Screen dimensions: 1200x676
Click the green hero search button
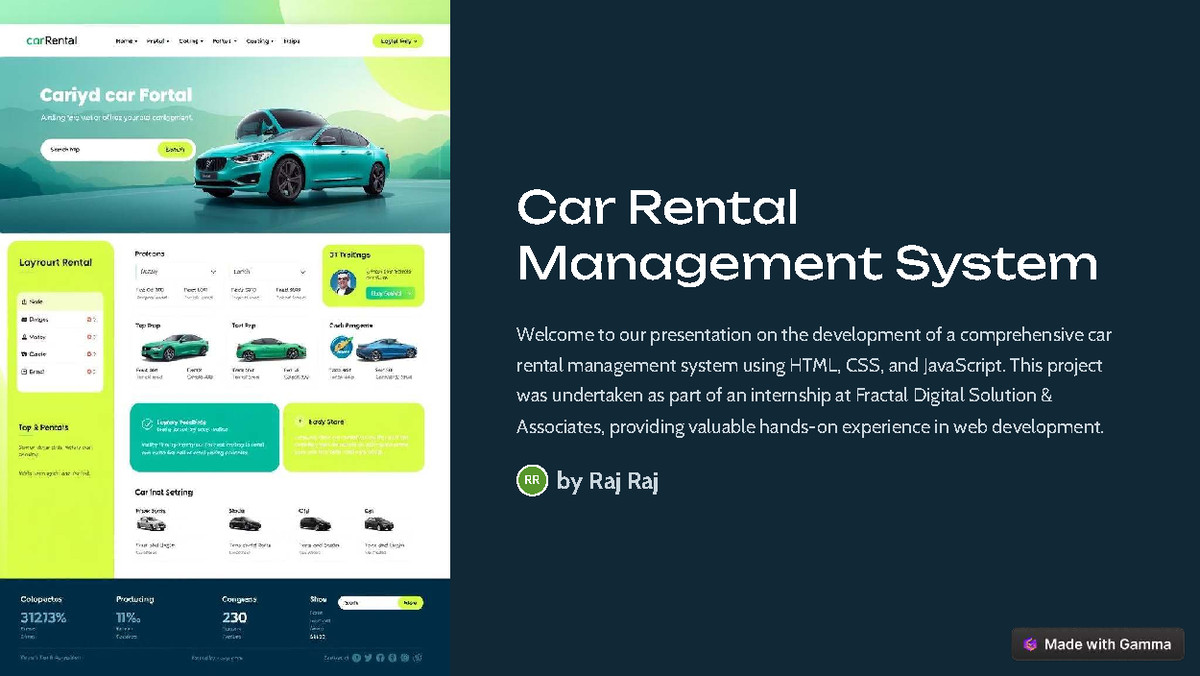pos(175,149)
